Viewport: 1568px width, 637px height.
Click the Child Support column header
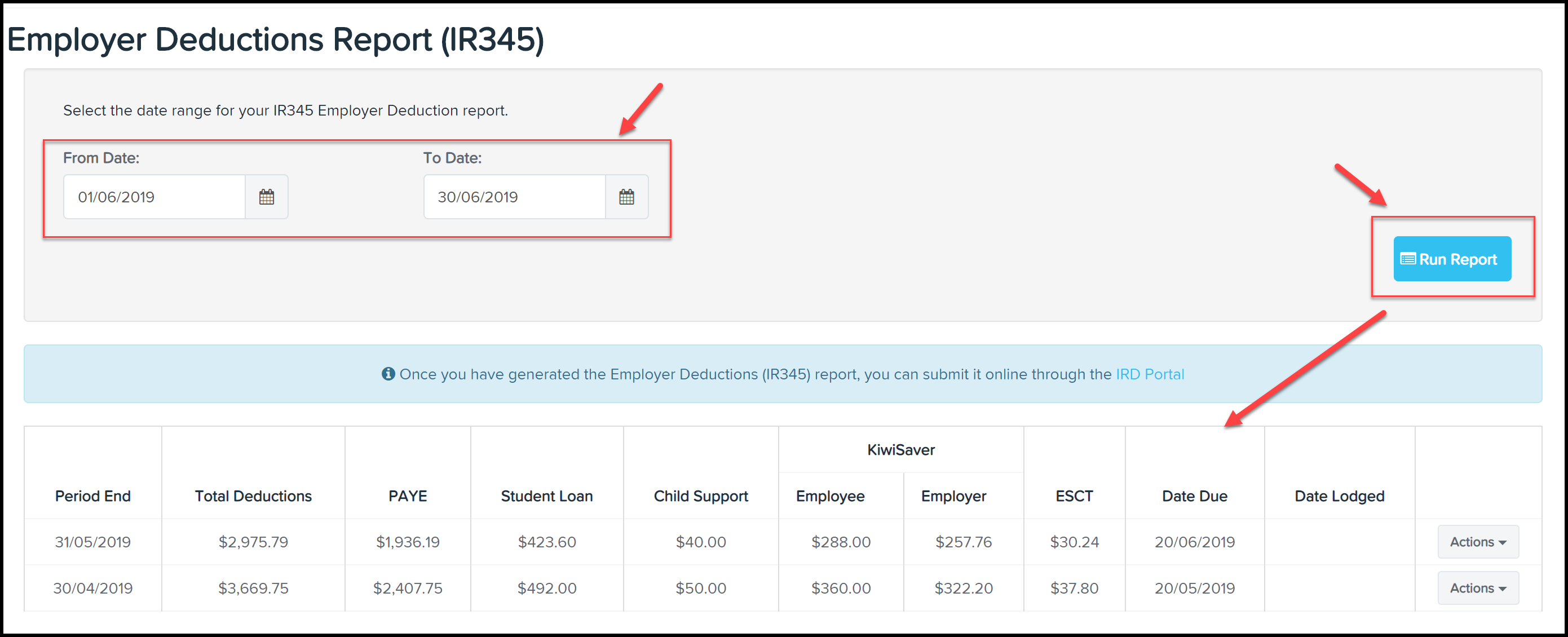coord(701,496)
